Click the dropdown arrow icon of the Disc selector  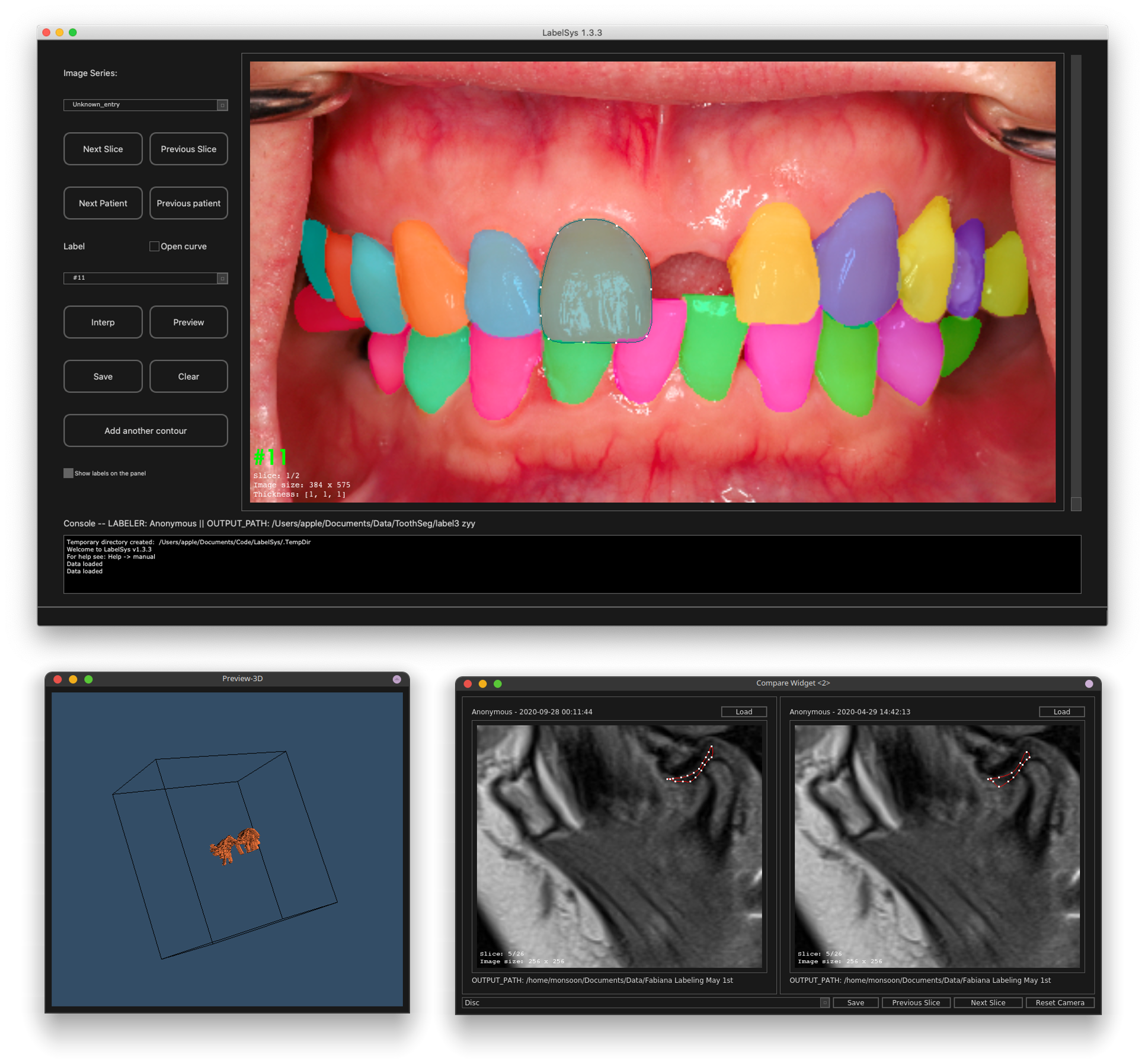tap(824, 1002)
